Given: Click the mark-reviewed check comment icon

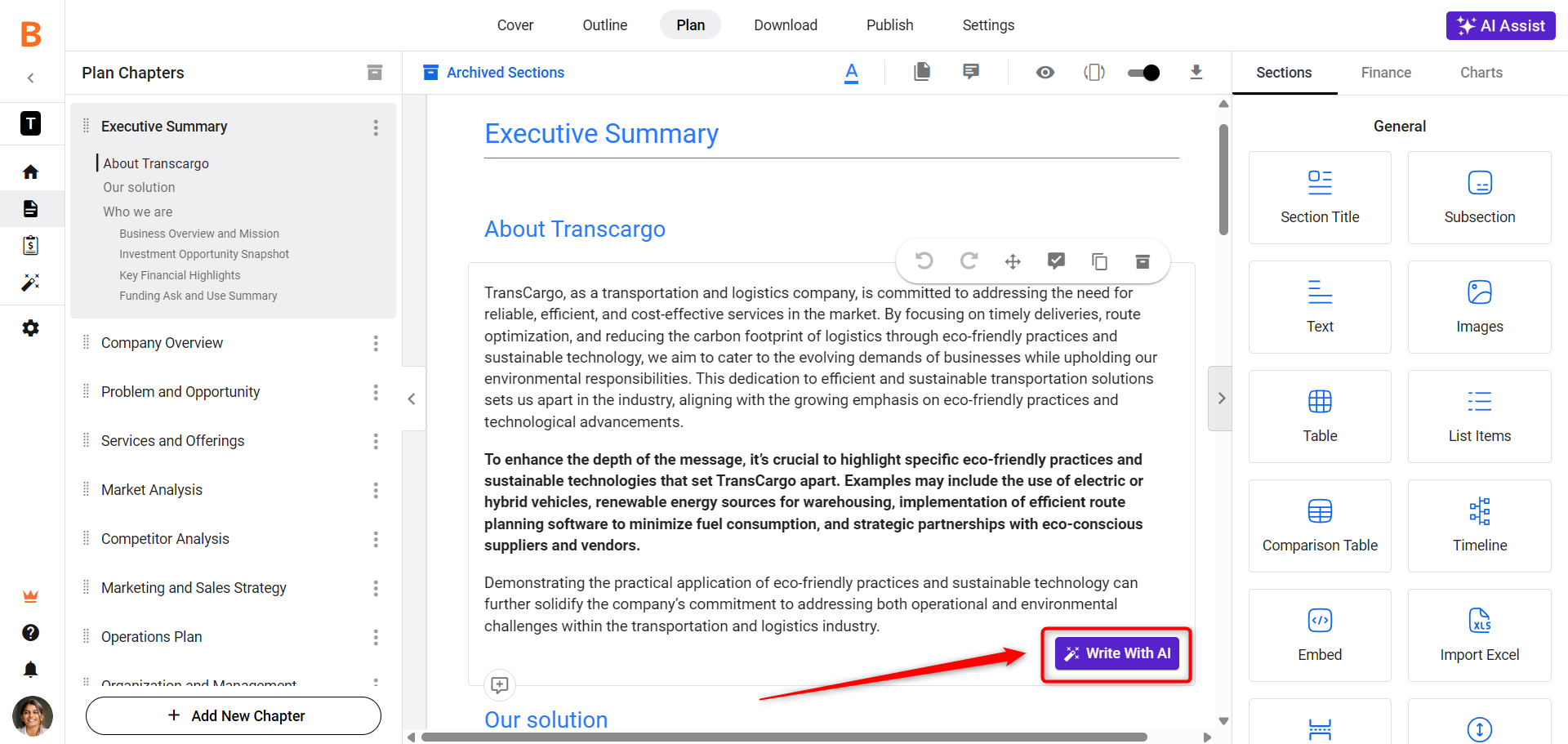Looking at the screenshot, I should pyautogui.click(x=1056, y=261).
